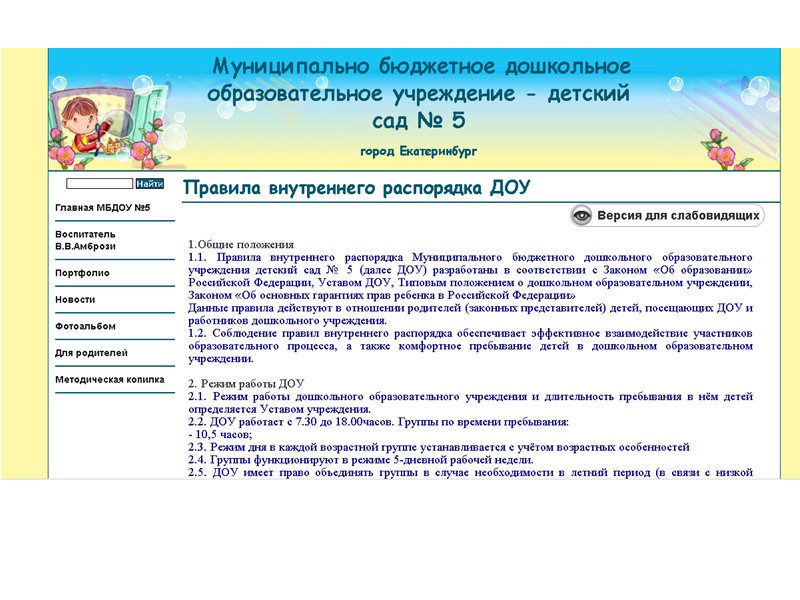Image resolution: width=800 pixels, height=600 pixels.
Task: Click the line about 7.30 до 18.00 hours
Action: [x=378, y=422]
